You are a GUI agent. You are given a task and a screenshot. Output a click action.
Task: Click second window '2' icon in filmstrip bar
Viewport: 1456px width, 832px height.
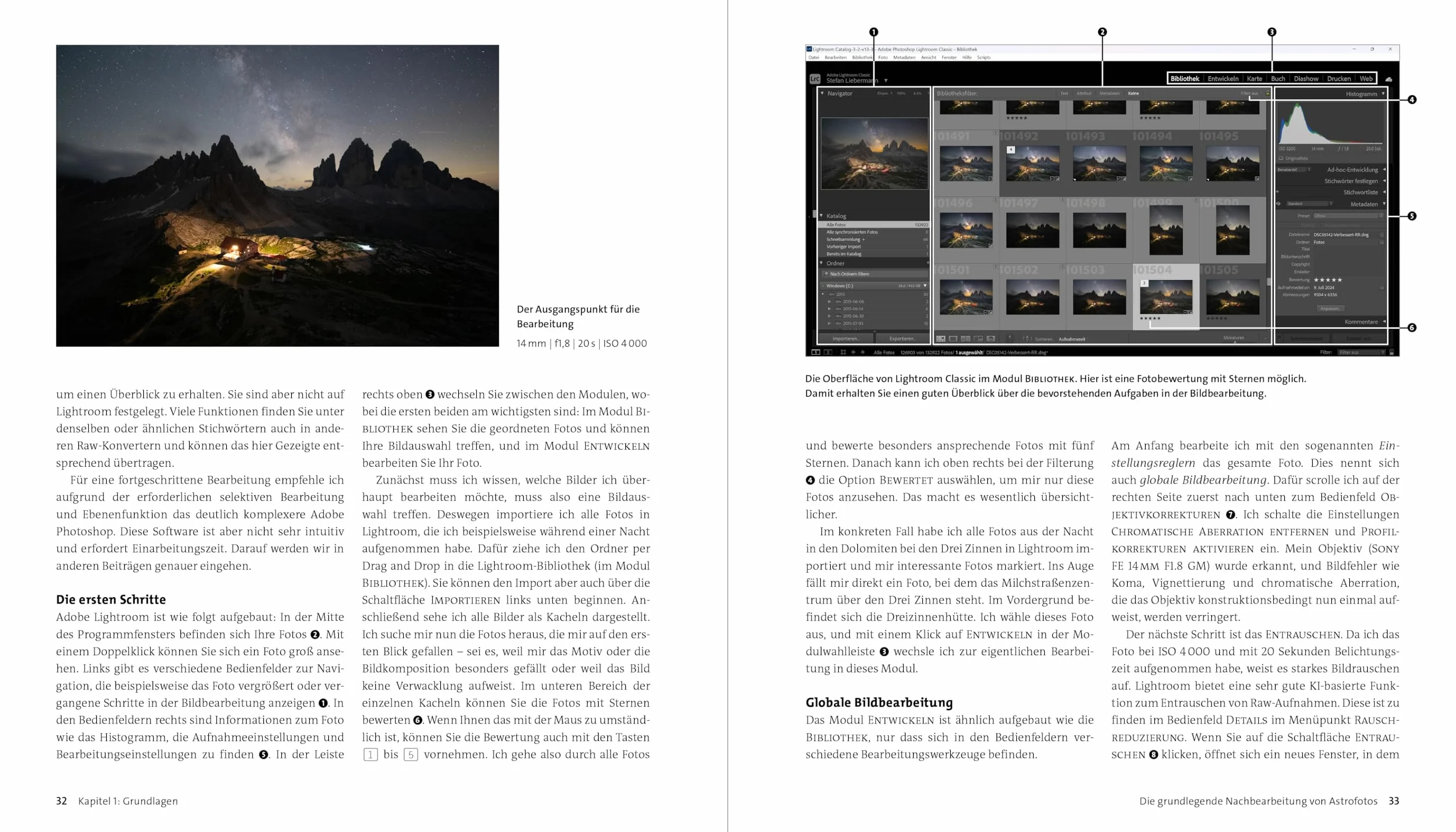pyautogui.click(x=828, y=352)
